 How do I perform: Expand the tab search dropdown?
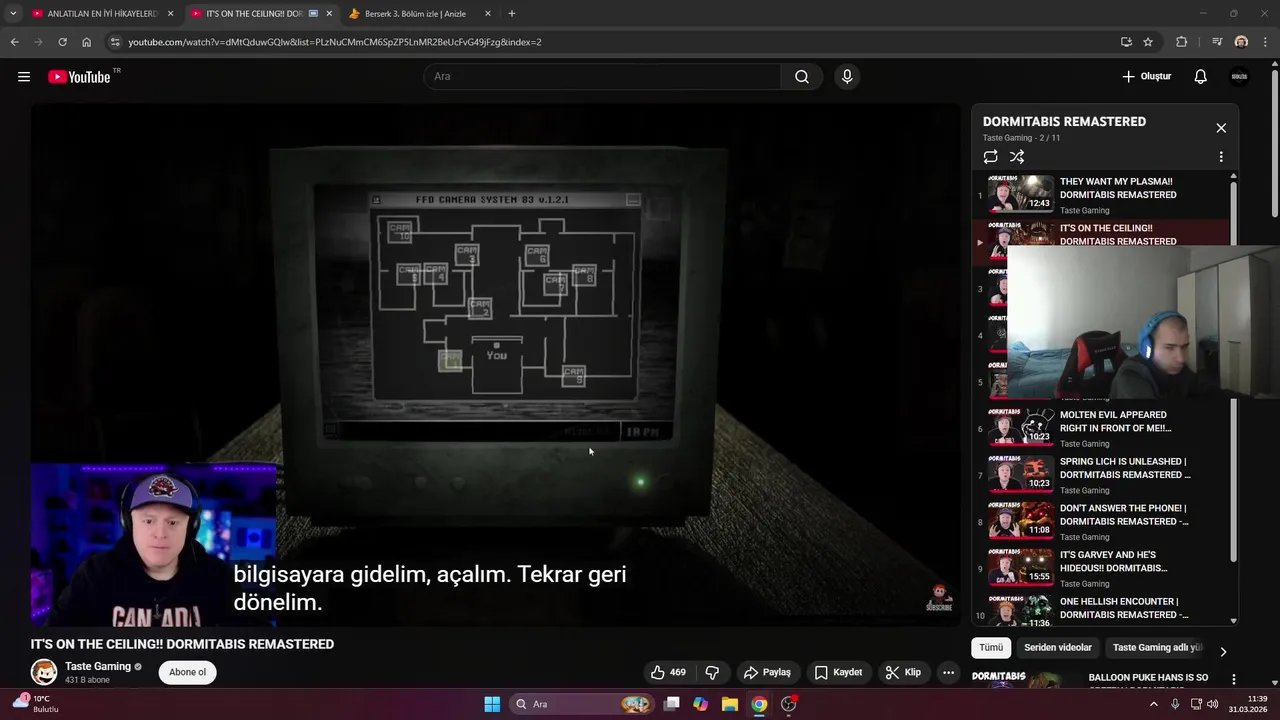pyautogui.click(x=13, y=14)
